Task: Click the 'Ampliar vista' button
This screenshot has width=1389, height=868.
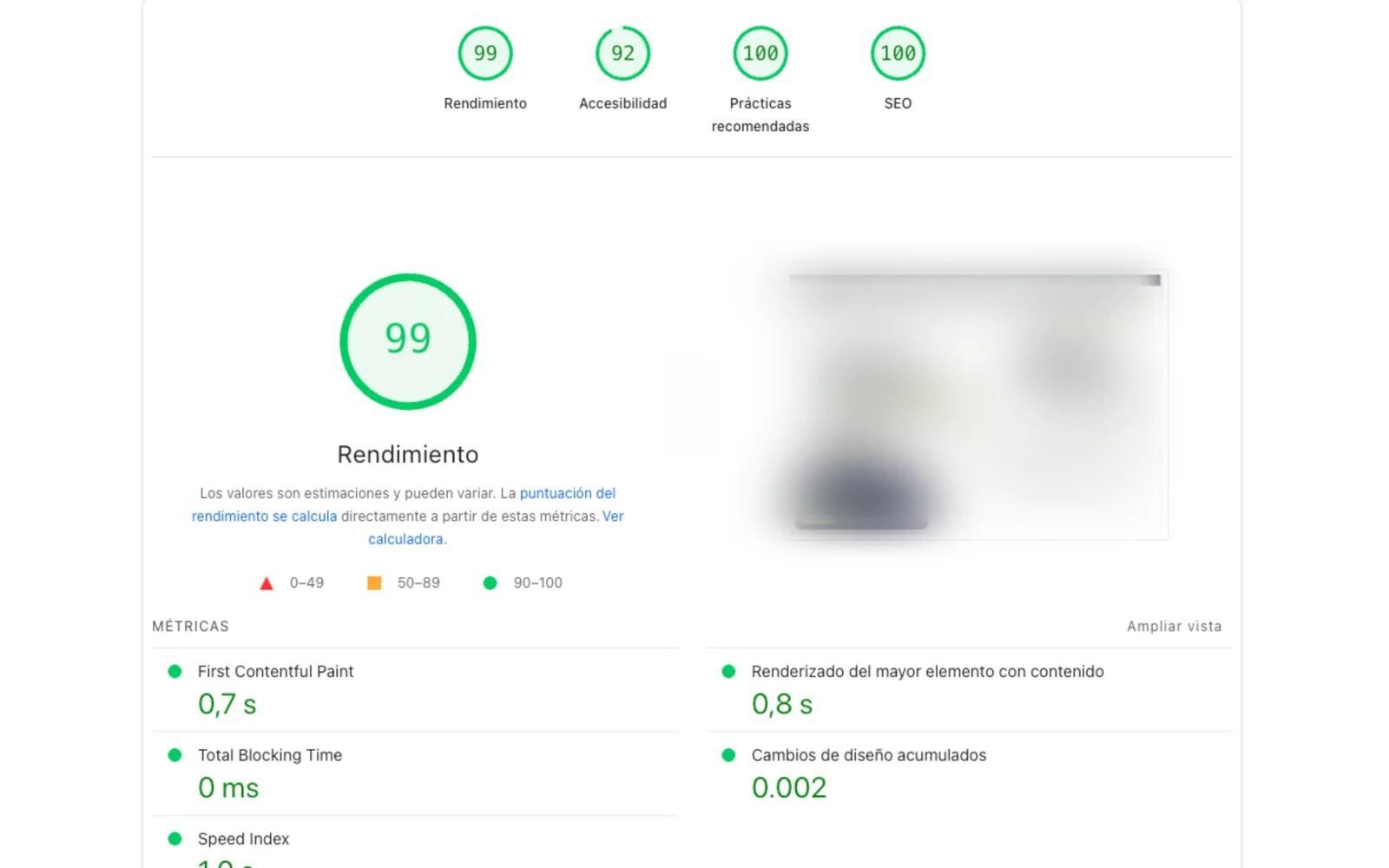Action: (x=1174, y=627)
